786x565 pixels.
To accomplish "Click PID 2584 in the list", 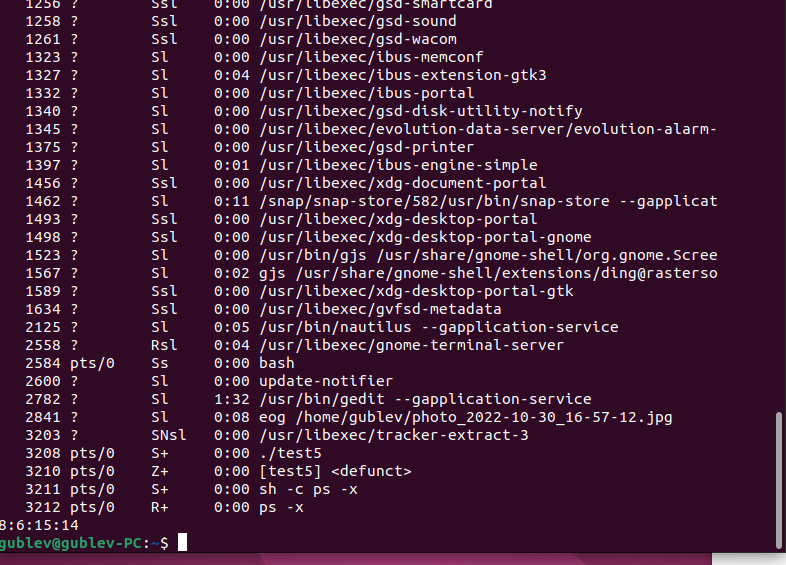I will [43, 363].
